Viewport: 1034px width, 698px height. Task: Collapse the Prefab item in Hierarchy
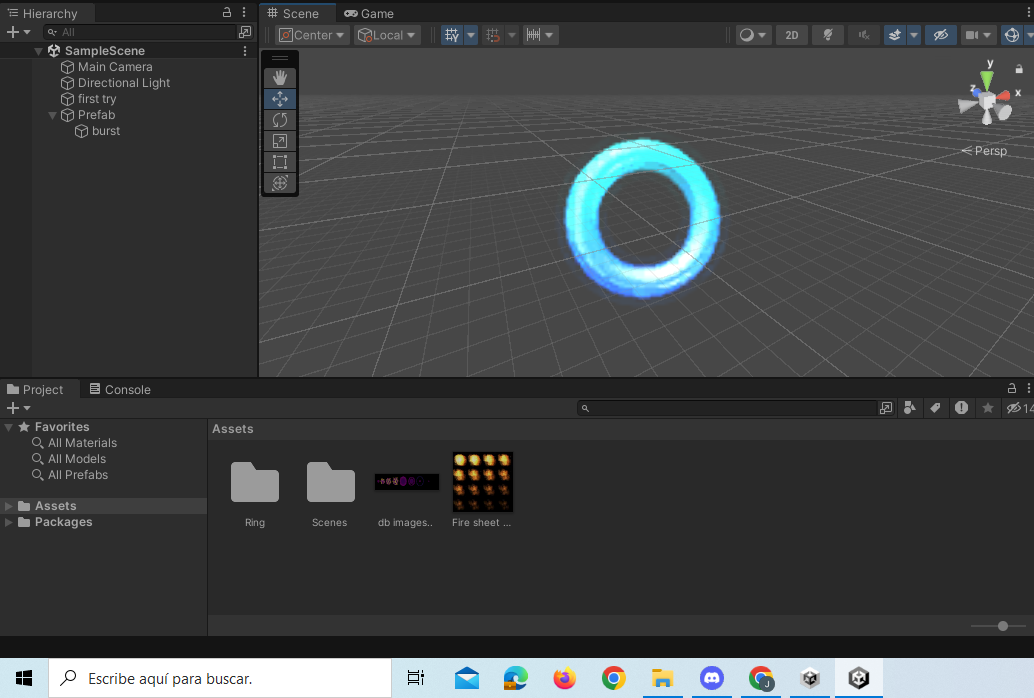pyautogui.click(x=53, y=115)
